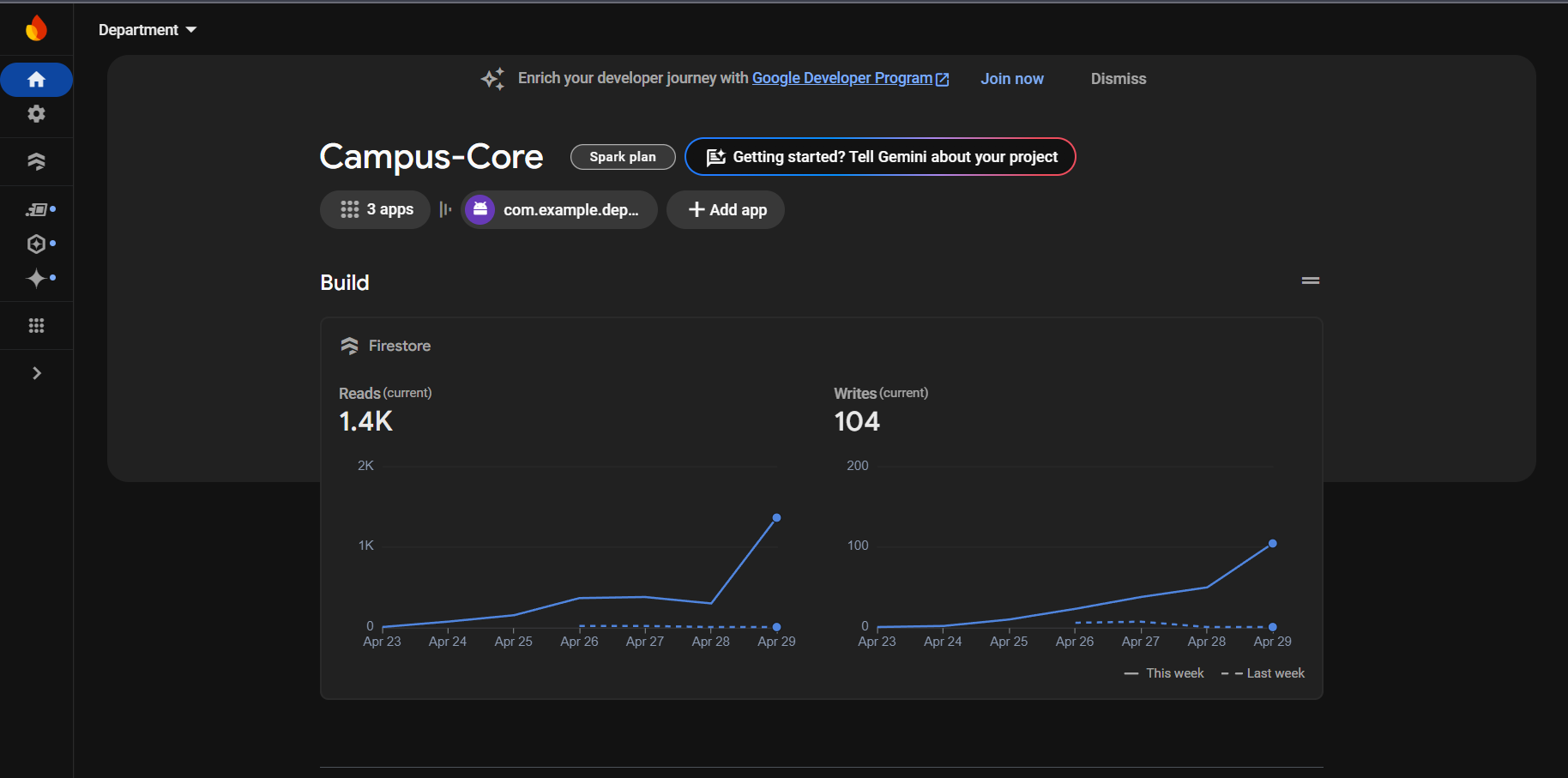Click the Add app button

pyautogui.click(x=726, y=209)
